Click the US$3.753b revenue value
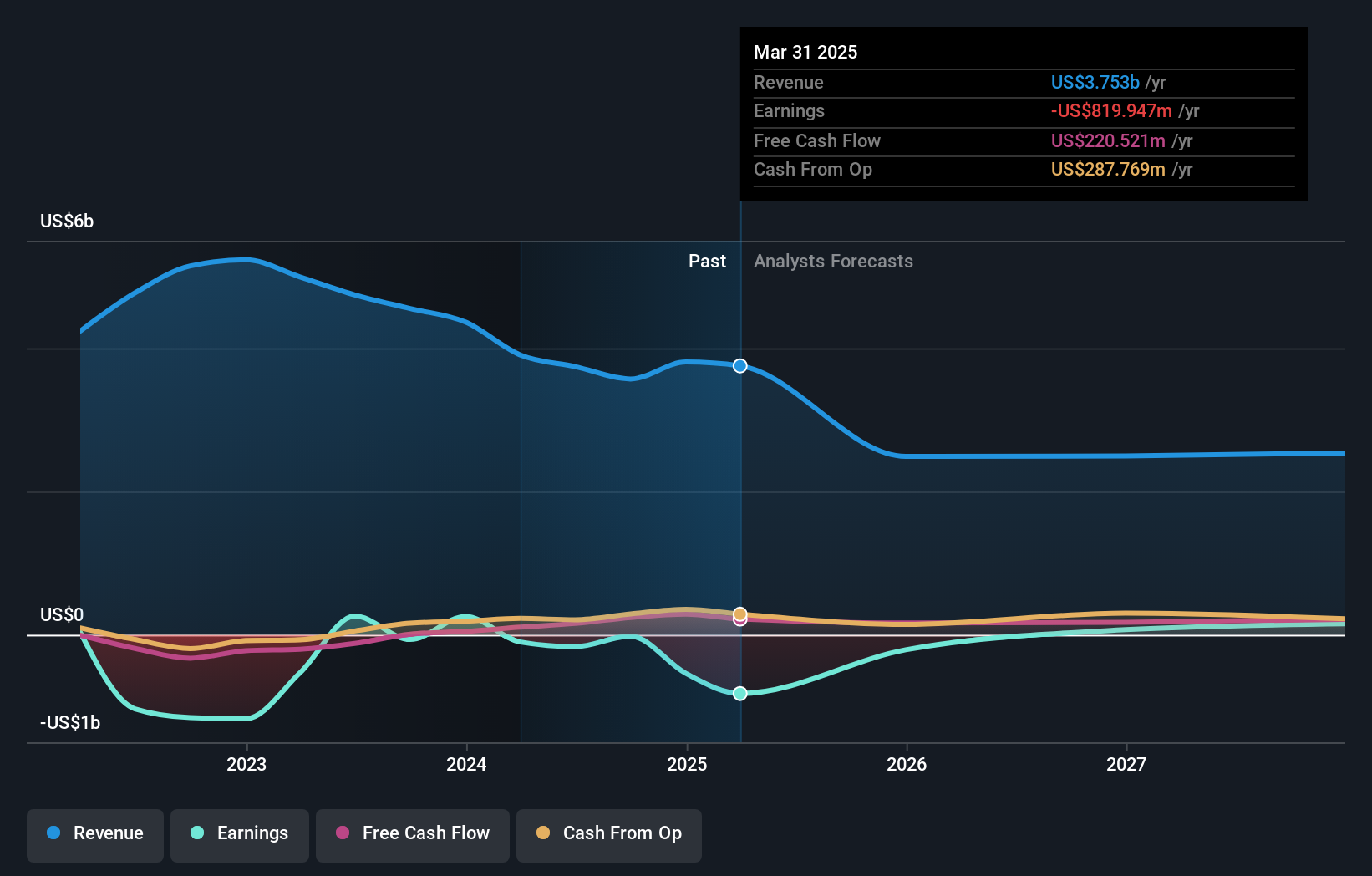The image size is (1372, 876). [1095, 82]
